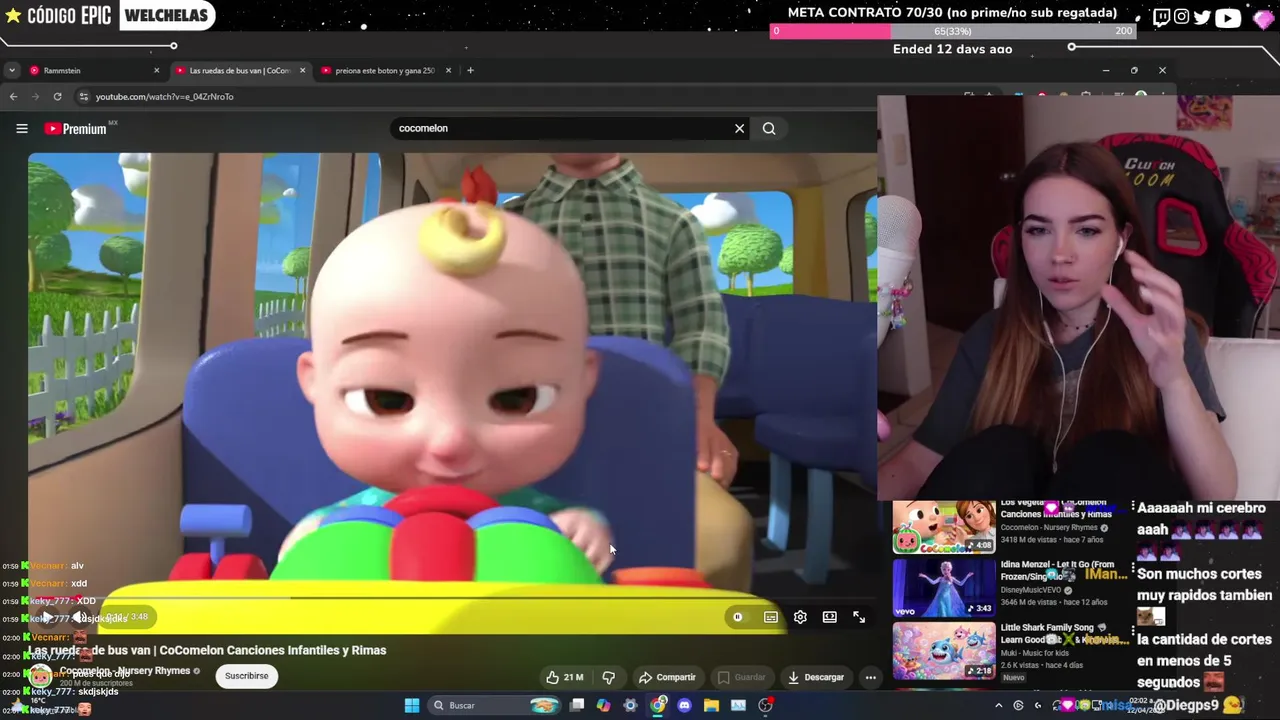Close the presiona este boton tab
Viewport: 1280px width, 720px height.
coord(448,70)
